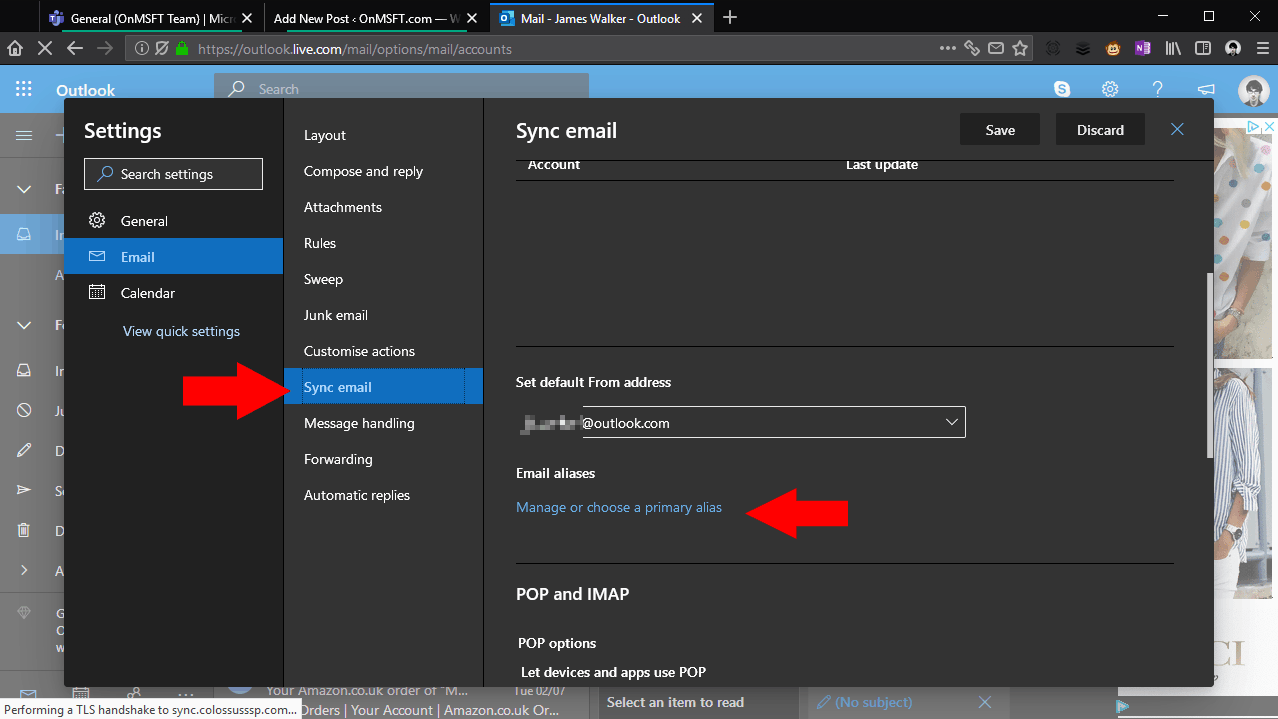Open a new browser tab
Viewport: 1278px width, 719px height.
(730, 17)
